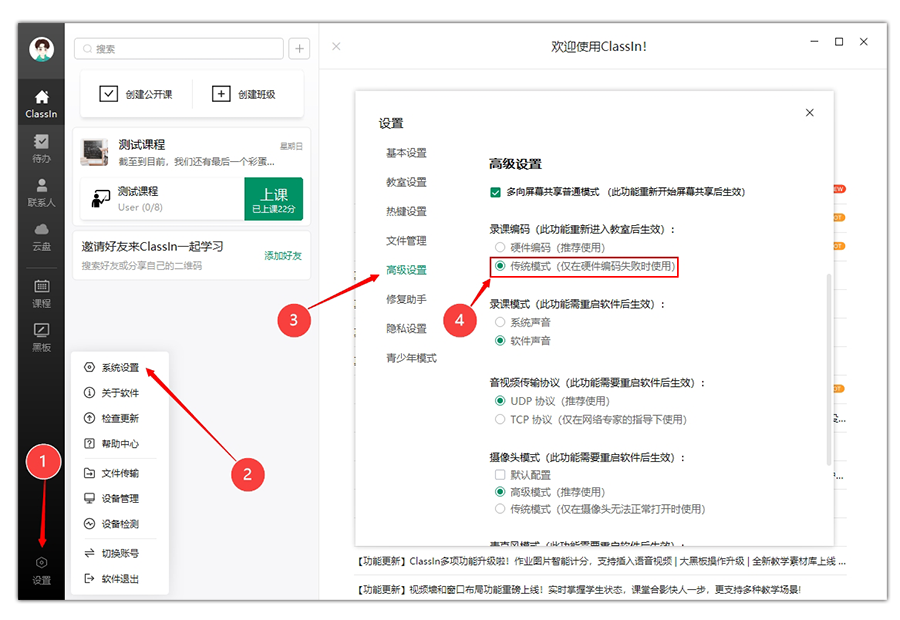Select 软件声音 radio button
Image resolution: width=900 pixels, height=620 pixels.
coord(500,340)
